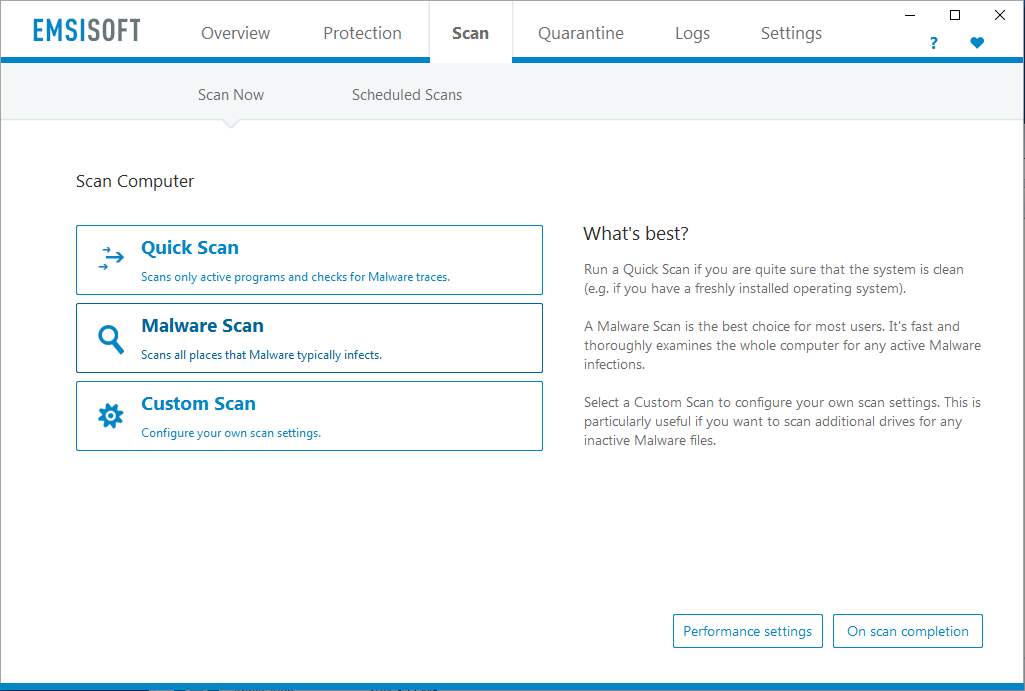The width and height of the screenshot is (1025, 691).
Task: Switch to Scheduled Scans sub-tab
Action: tap(407, 95)
